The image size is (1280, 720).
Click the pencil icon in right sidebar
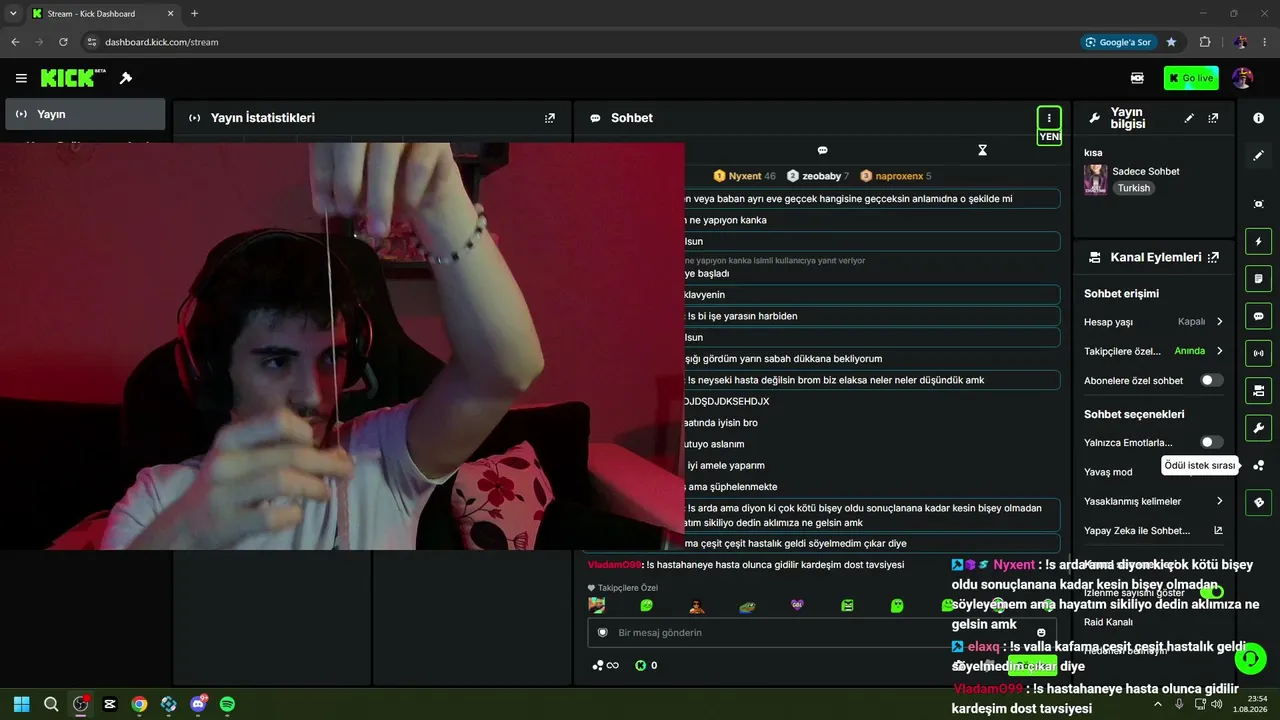1258,156
